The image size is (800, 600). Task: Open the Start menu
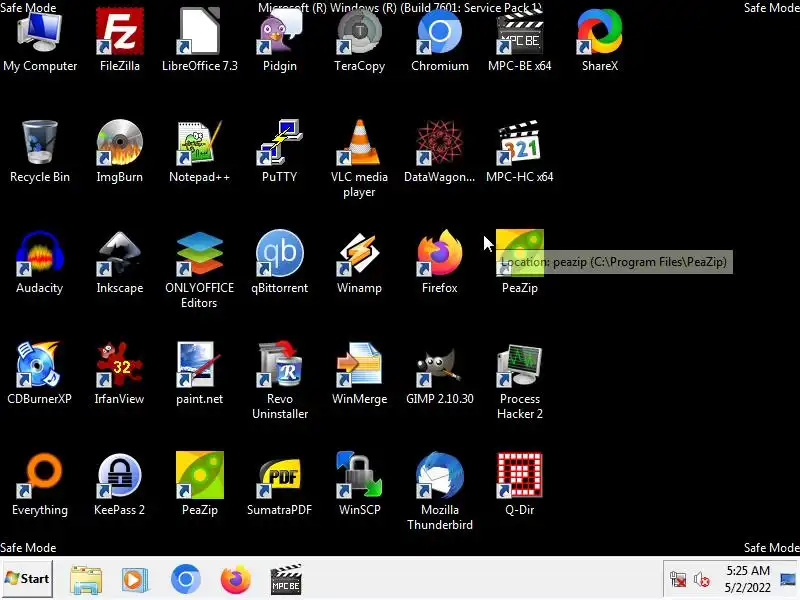point(27,579)
